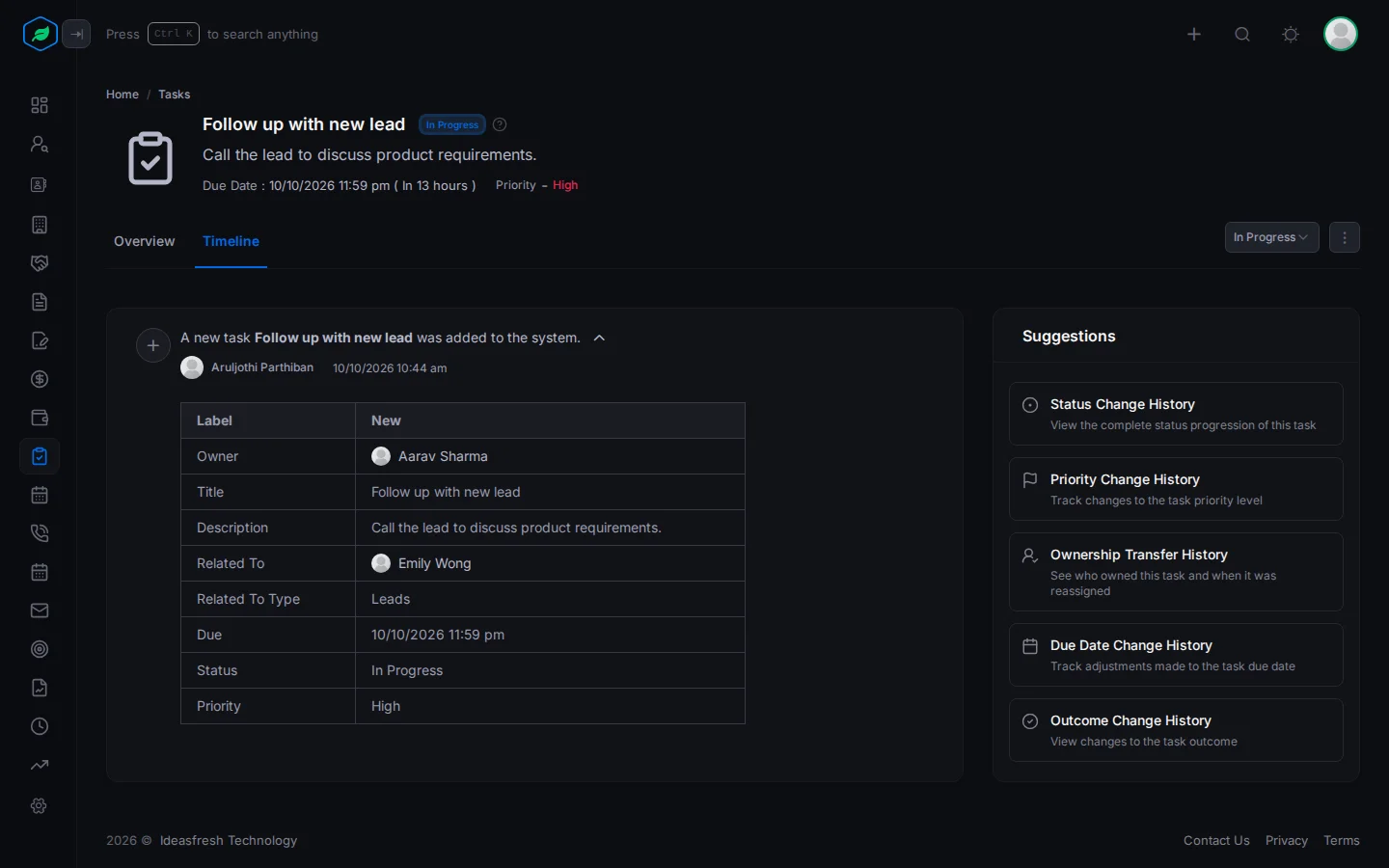Open Priority Change History suggestion
Viewport: 1389px width, 868px height.
1176,489
